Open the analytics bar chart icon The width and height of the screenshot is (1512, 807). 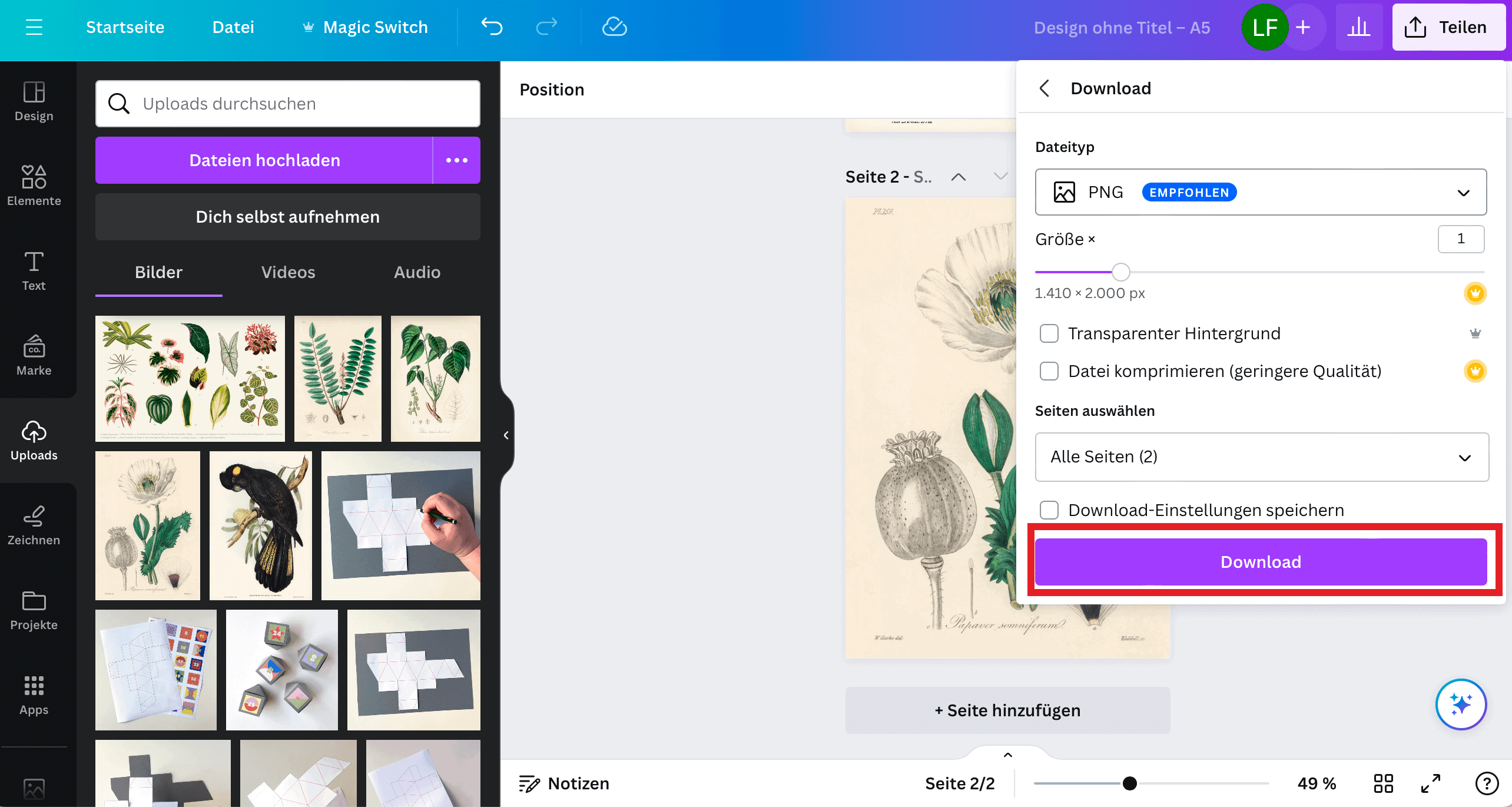tap(1359, 27)
